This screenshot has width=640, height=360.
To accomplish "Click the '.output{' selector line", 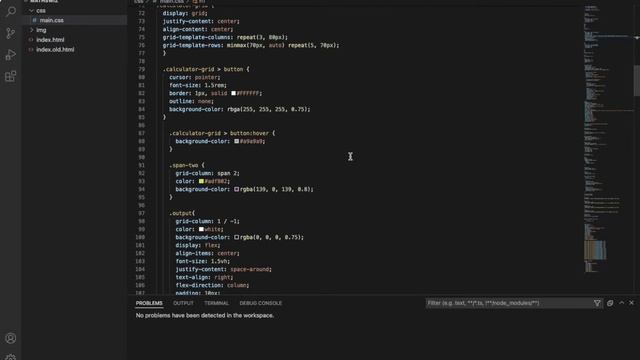I will pos(182,213).
